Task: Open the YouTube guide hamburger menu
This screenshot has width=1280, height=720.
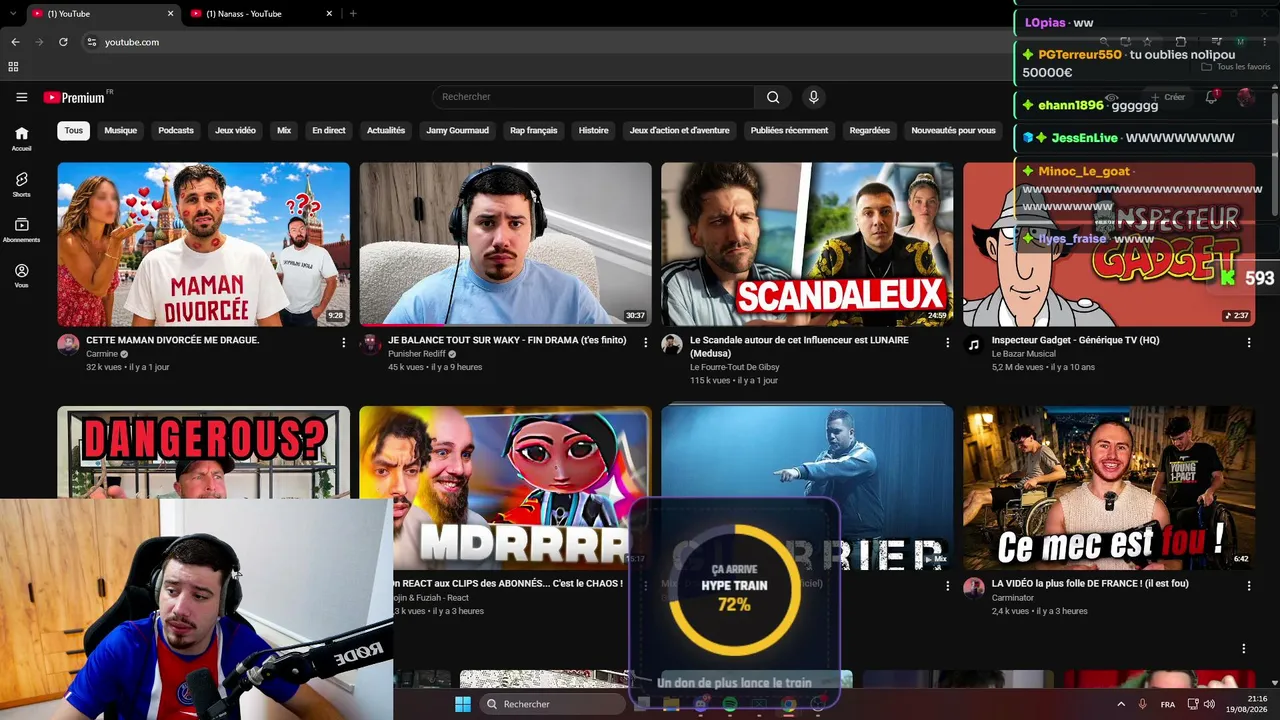Action: (x=21, y=97)
